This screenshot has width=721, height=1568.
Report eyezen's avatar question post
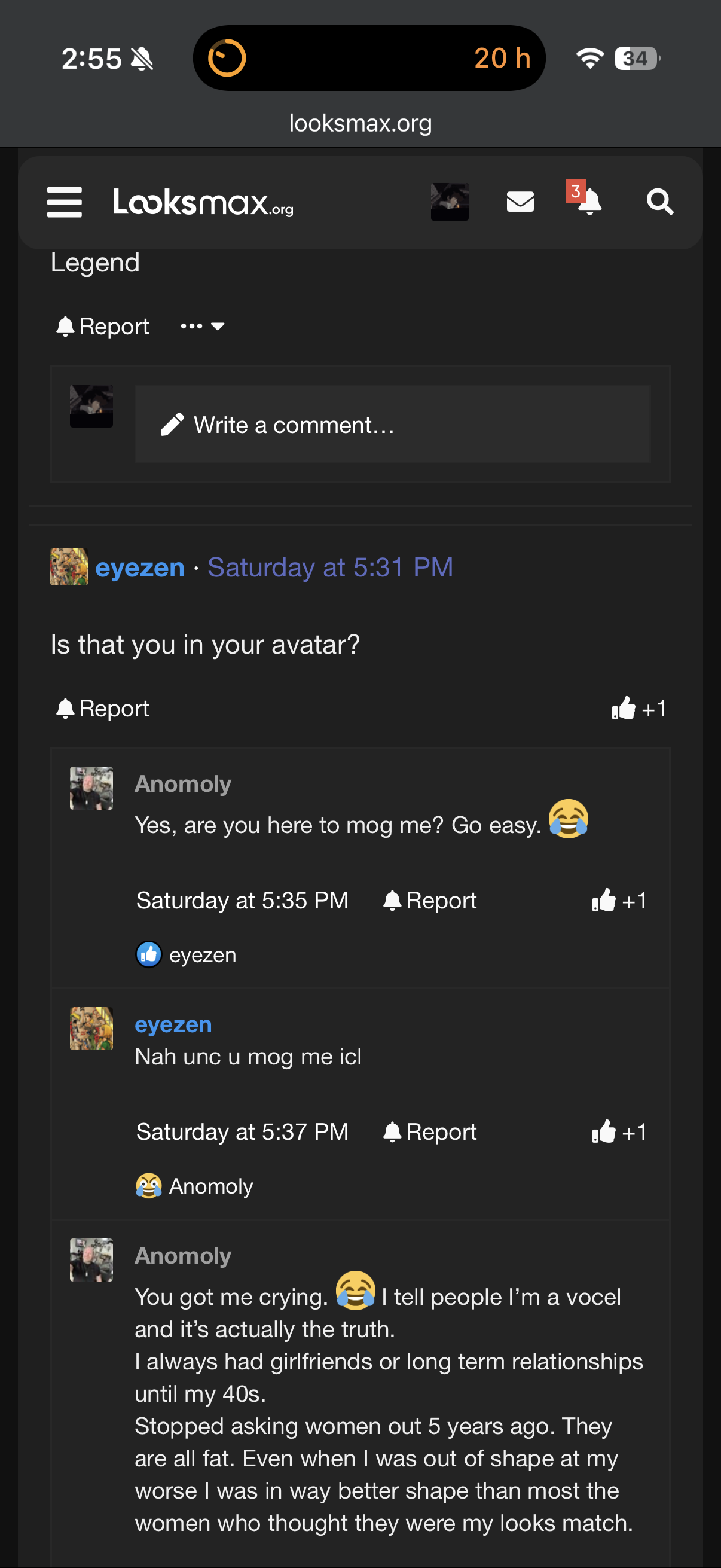103,709
